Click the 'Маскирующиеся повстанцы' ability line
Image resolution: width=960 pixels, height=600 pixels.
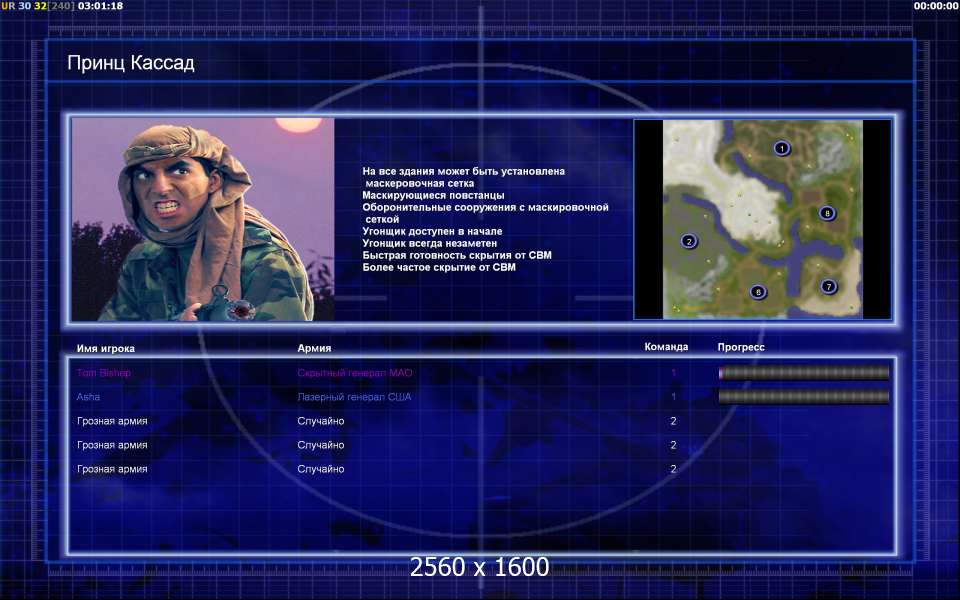[433, 195]
